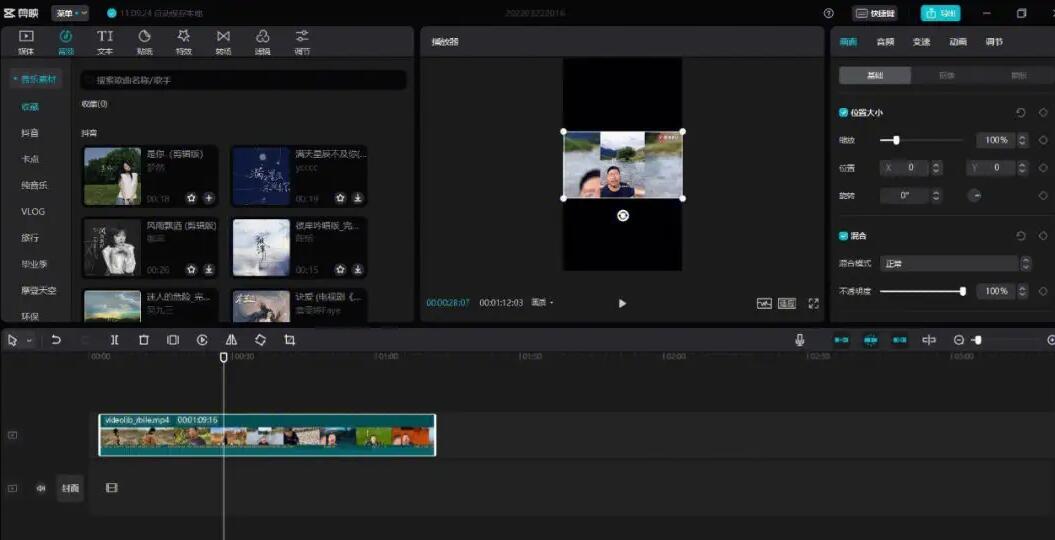Expand the pointer tool selection dropdown arrow
The width and height of the screenshot is (1055, 540).
click(x=30, y=341)
